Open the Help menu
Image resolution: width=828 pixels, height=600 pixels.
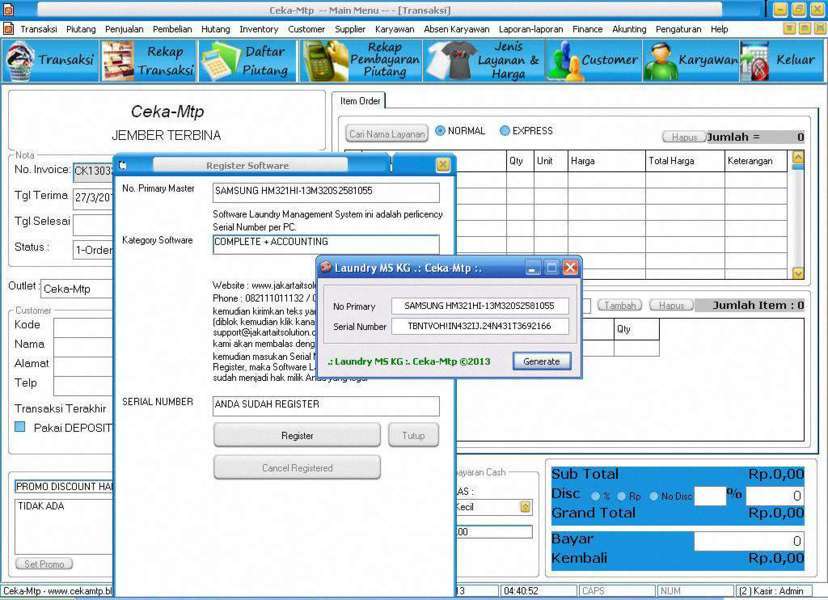coord(719,29)
